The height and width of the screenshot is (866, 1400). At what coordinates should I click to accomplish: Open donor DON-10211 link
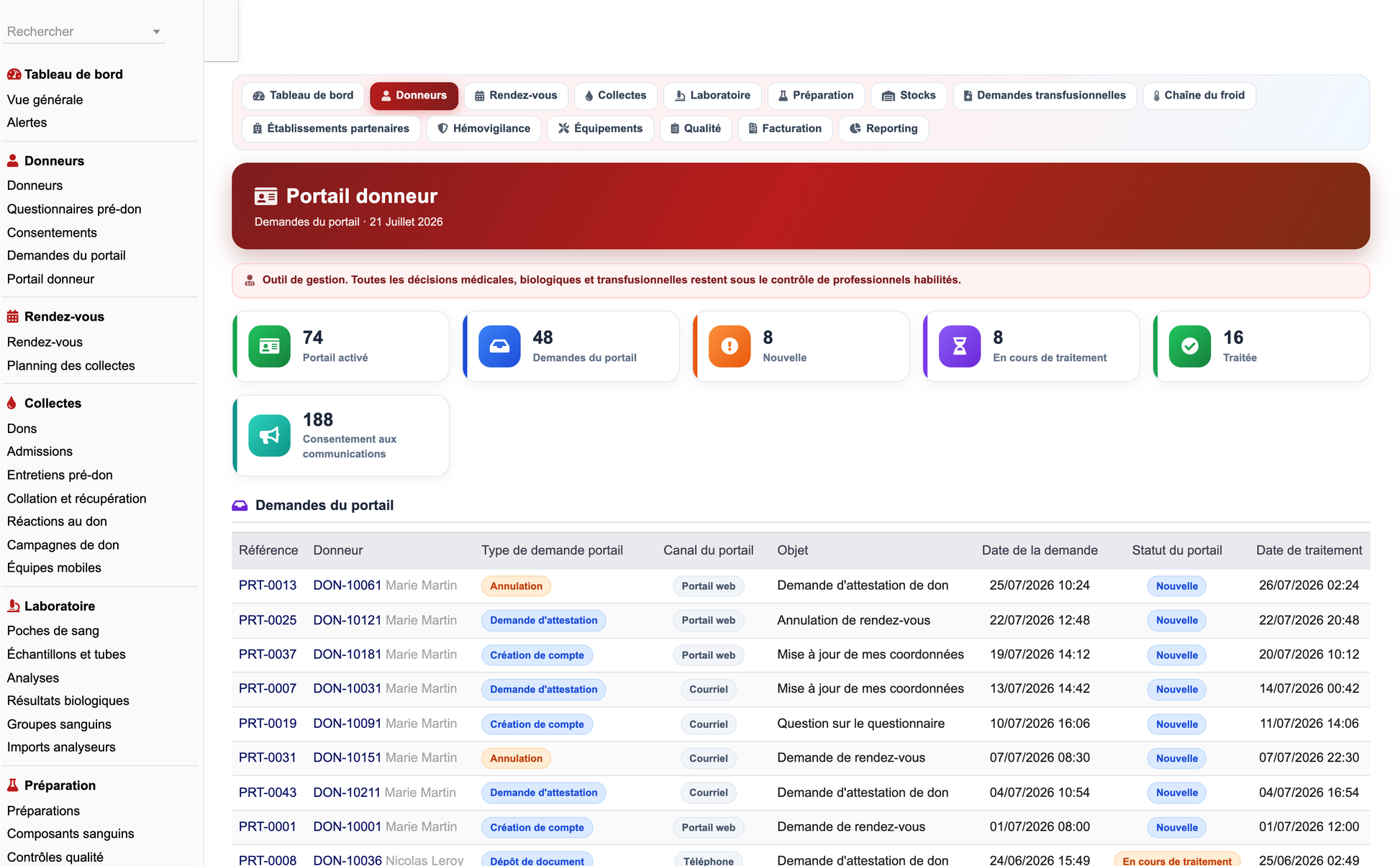[x=347, y=793]
